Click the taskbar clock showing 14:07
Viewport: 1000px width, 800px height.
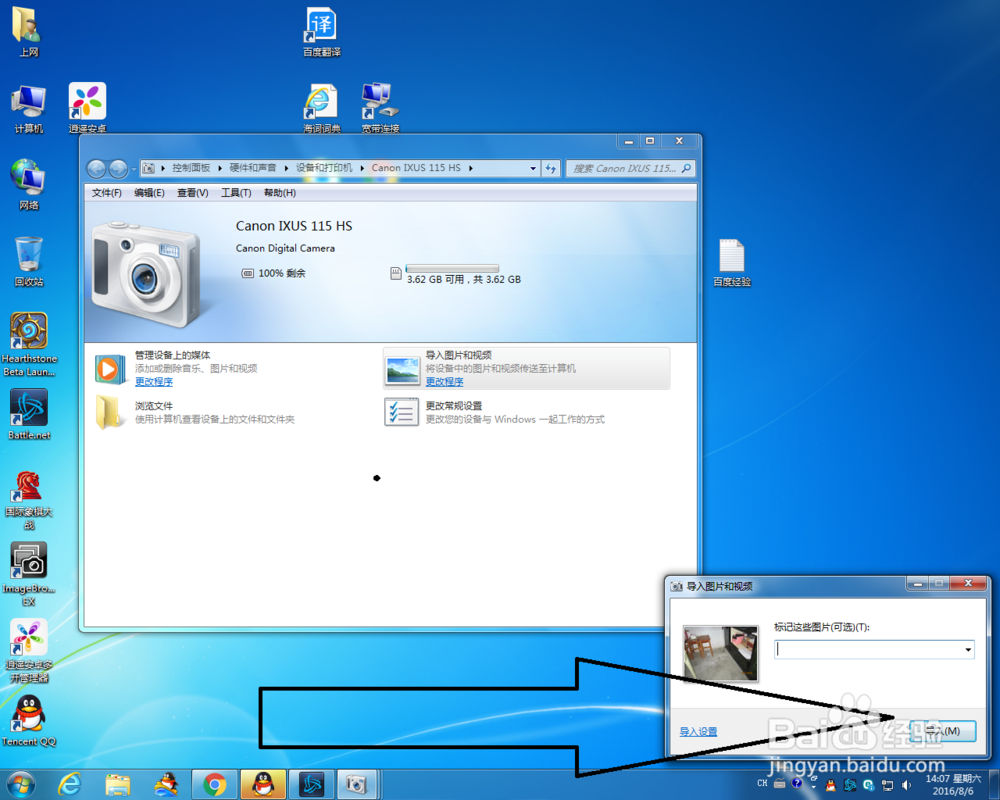click(953, 785)
